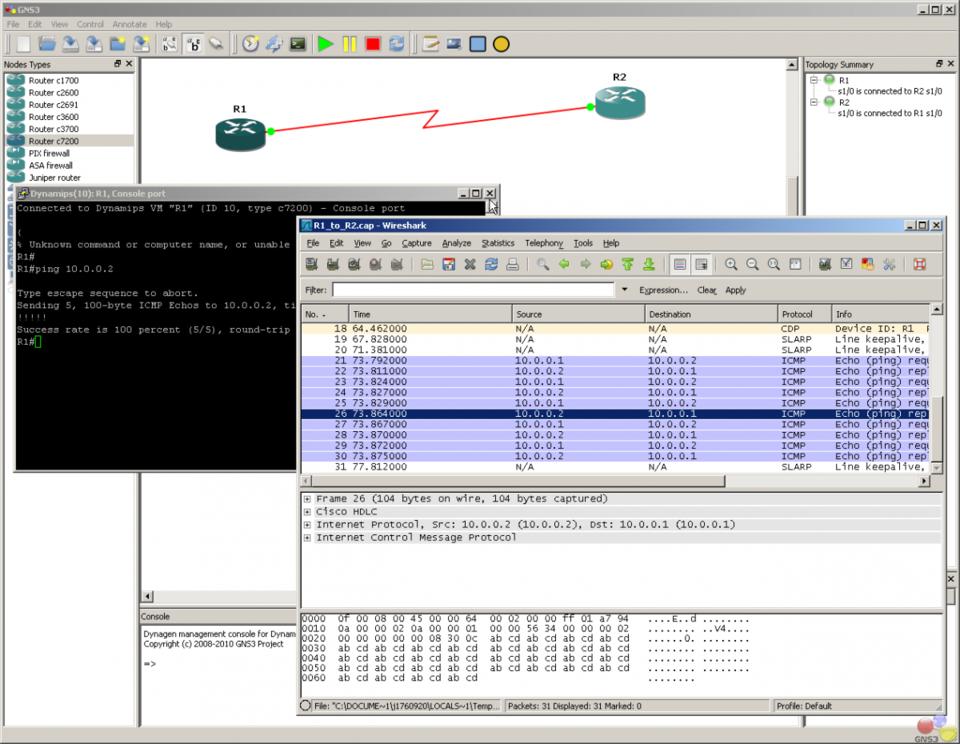Open the Wireshark Statistics menu
Image resolution: width=960 pixels, height=744 pixels.
coord(497,243)
